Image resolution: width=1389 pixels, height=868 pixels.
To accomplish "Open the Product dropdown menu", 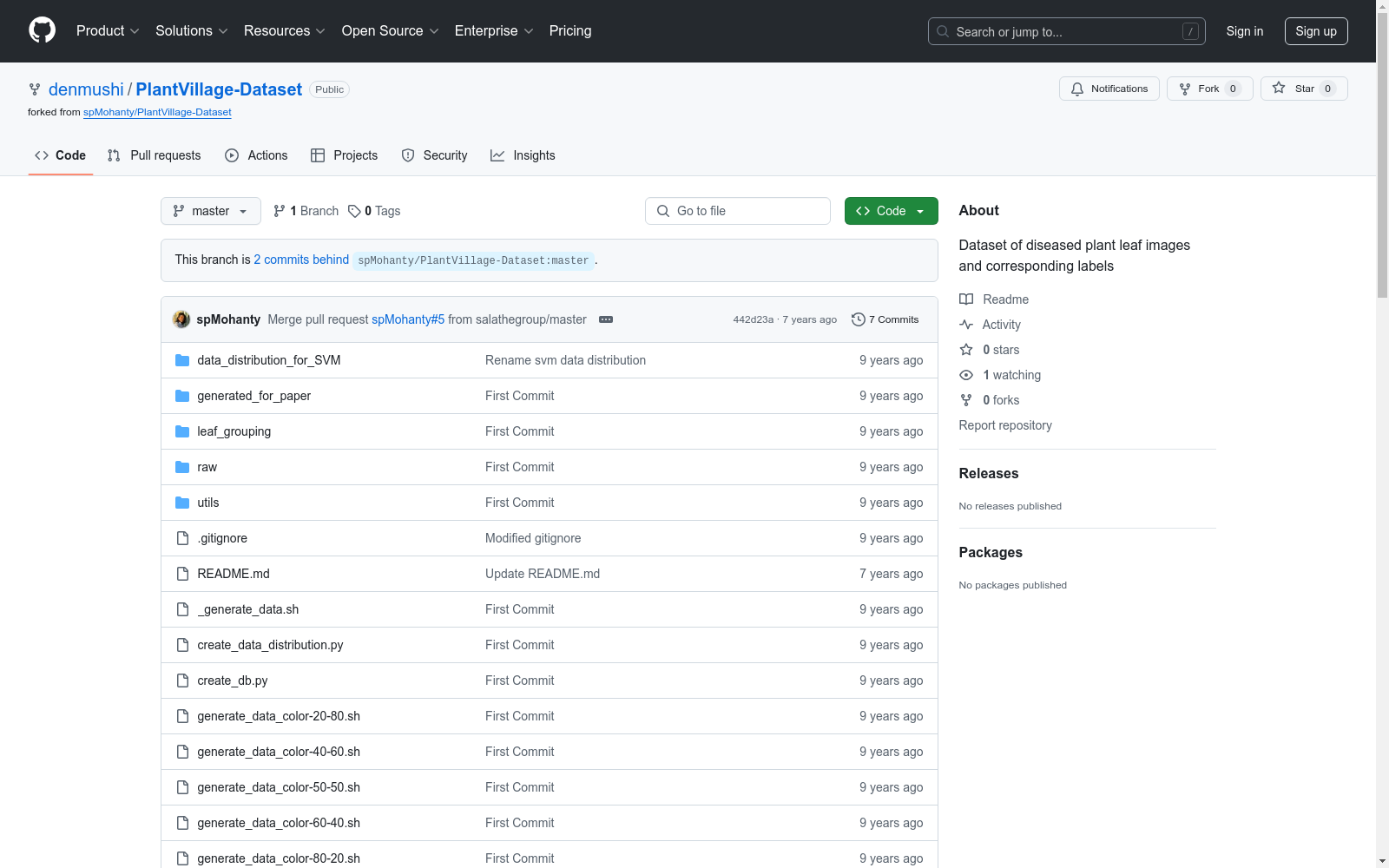I will (x=108, y=31).
